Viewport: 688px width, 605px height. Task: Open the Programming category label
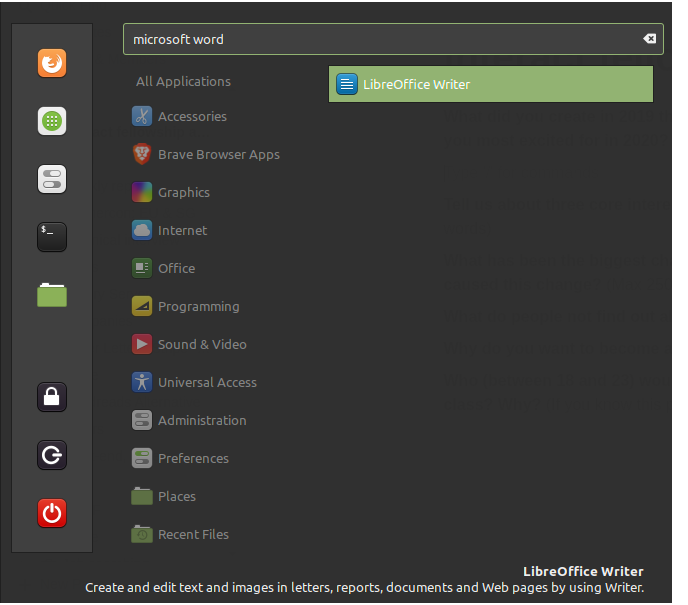coord(198,307)
